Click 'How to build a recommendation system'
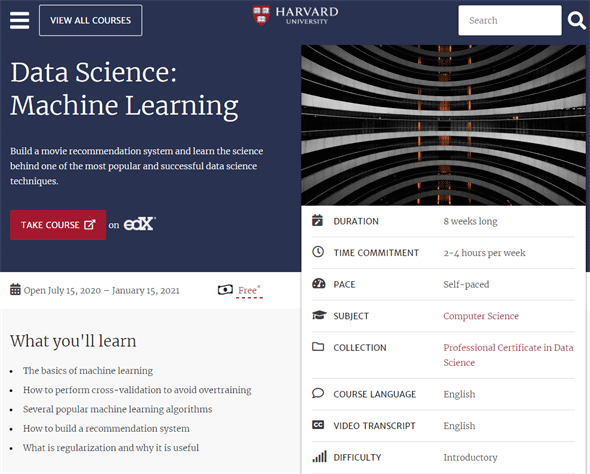590x474 pixels. [x=106, y=428]
